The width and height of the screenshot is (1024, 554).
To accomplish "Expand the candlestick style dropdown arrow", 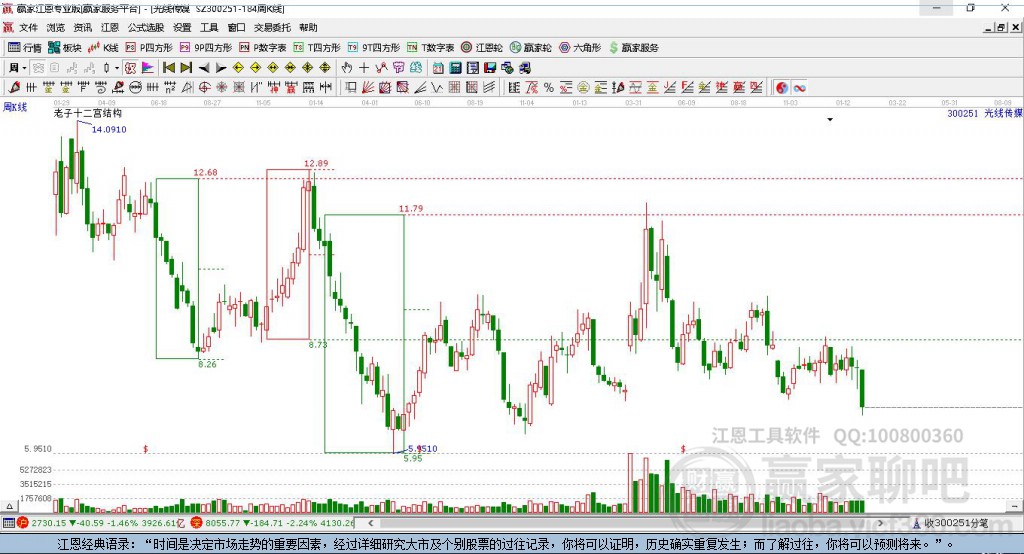I will 117,68.
